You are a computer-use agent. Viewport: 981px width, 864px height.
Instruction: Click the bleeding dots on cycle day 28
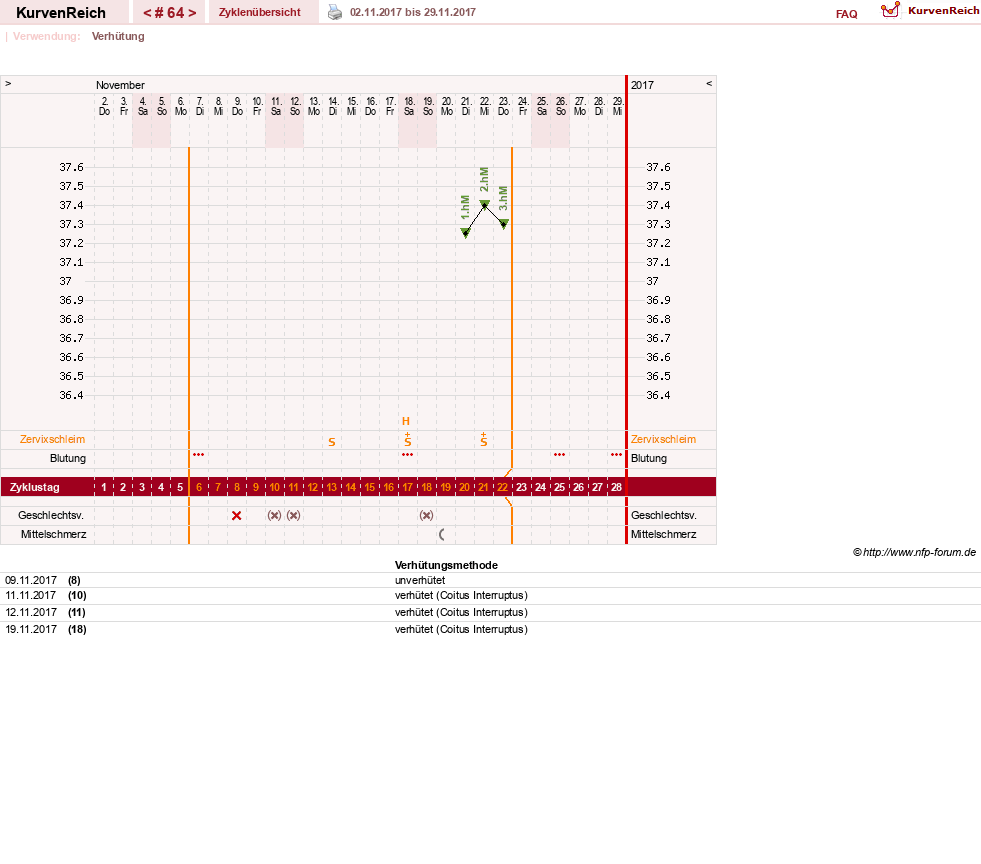pyautogui.click(x=616, y=454)
